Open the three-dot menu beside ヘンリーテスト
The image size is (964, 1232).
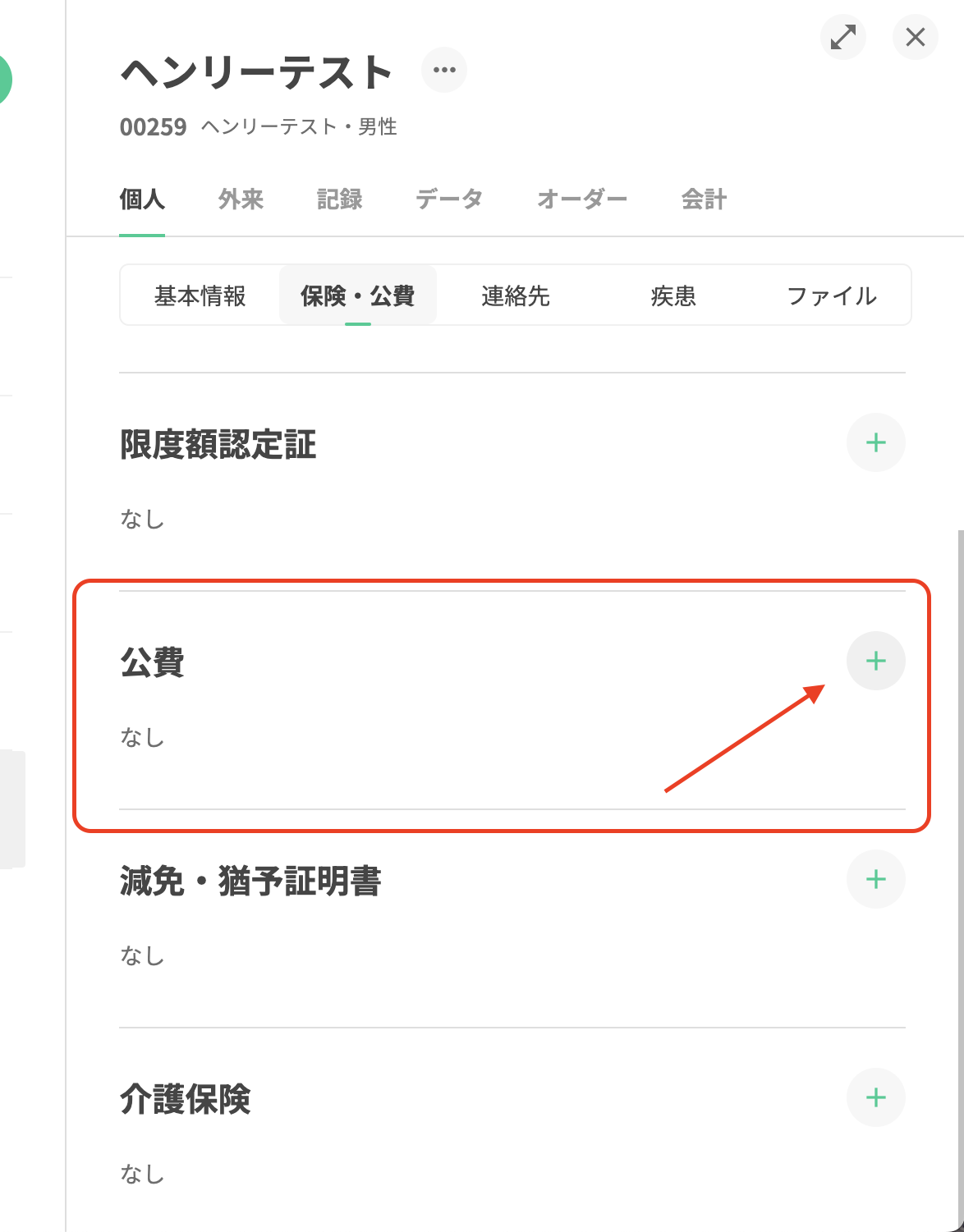(x=444, y=70)
